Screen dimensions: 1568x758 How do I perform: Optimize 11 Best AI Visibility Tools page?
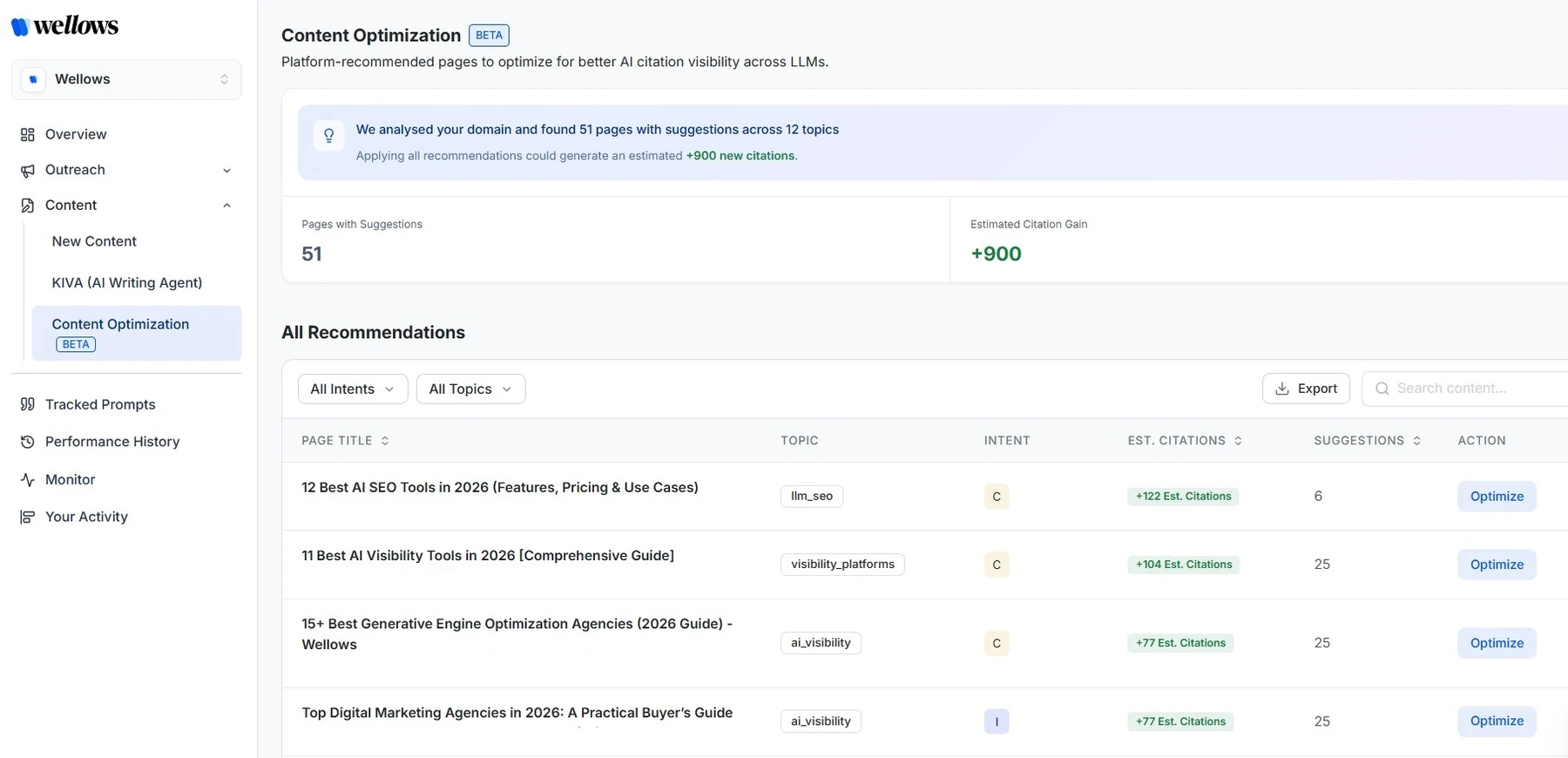point(1497,565)
